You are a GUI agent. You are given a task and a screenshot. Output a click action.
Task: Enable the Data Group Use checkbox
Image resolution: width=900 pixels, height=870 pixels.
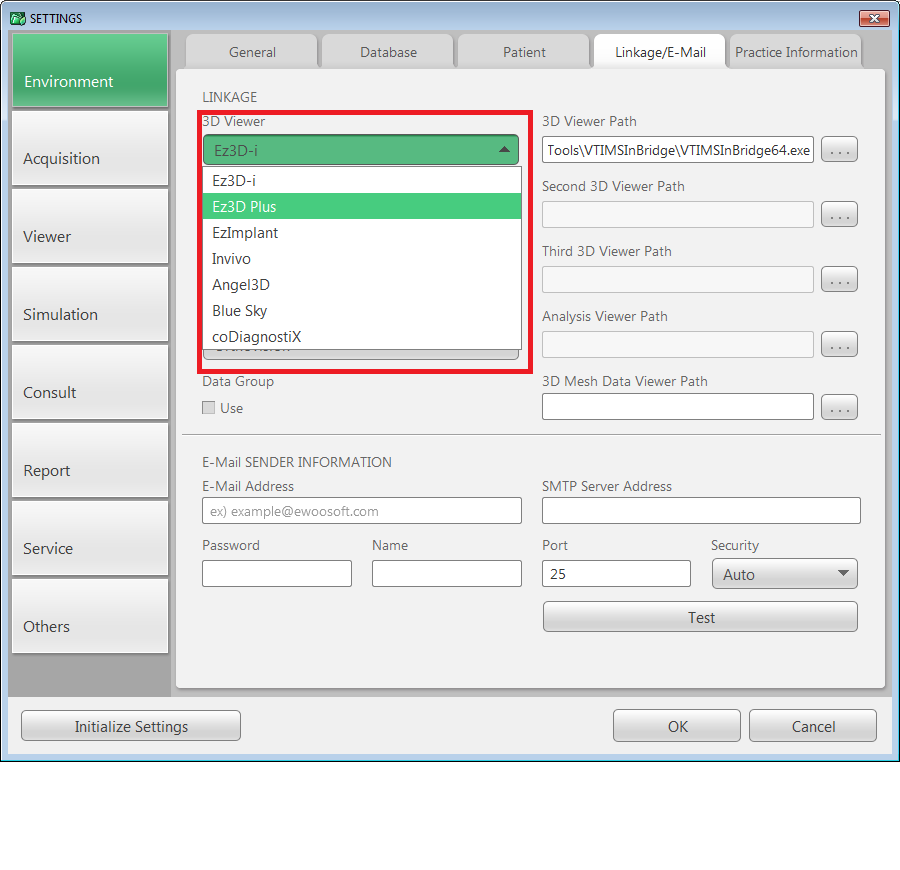(208, 407)
